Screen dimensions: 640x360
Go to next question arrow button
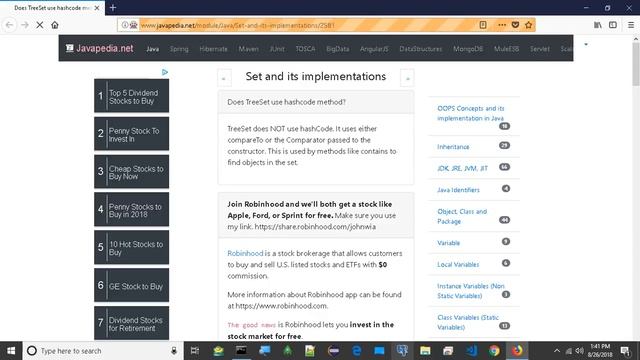coord(407,78)
